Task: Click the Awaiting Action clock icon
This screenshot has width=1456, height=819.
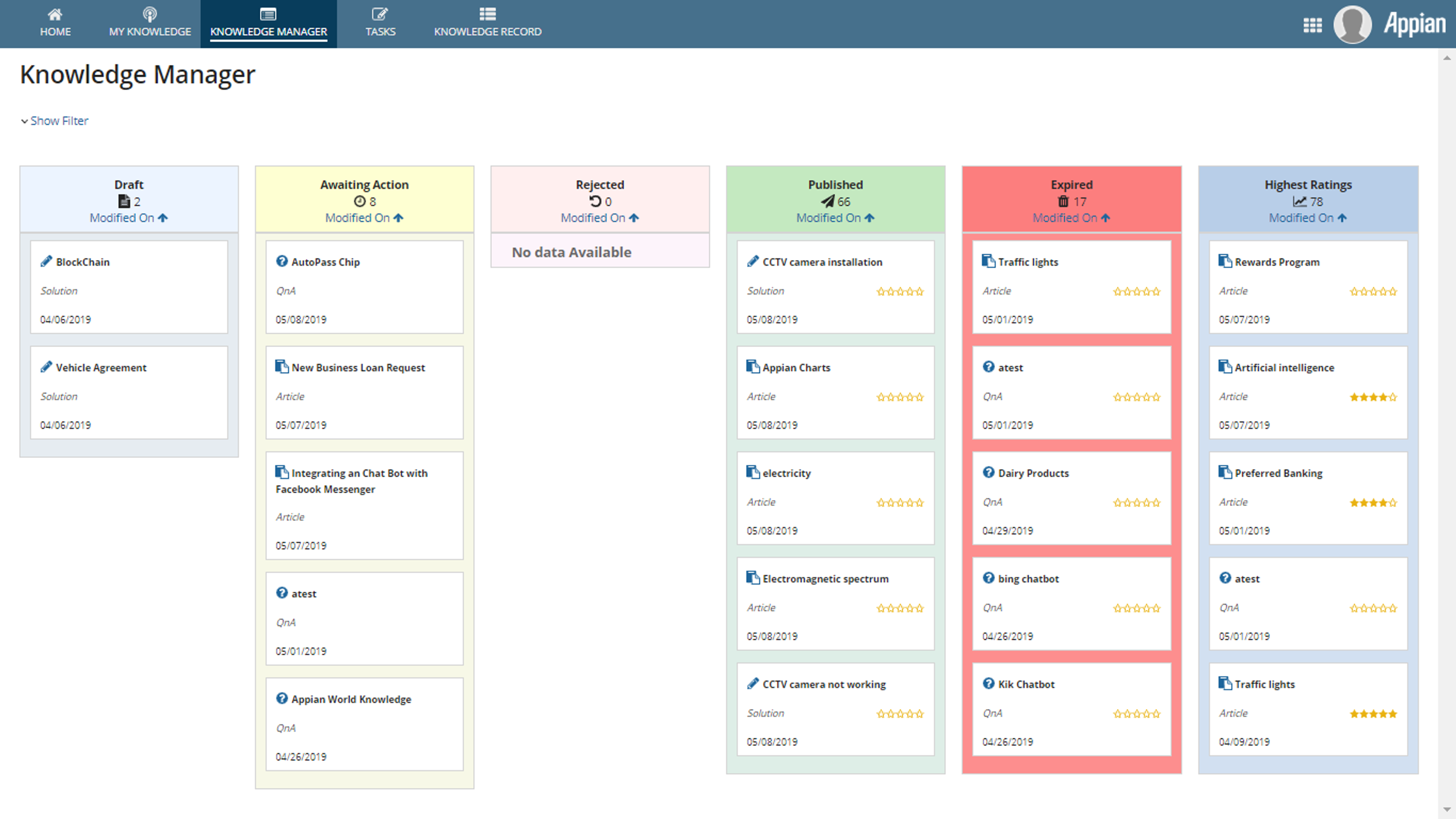Action: coord(359,201)
